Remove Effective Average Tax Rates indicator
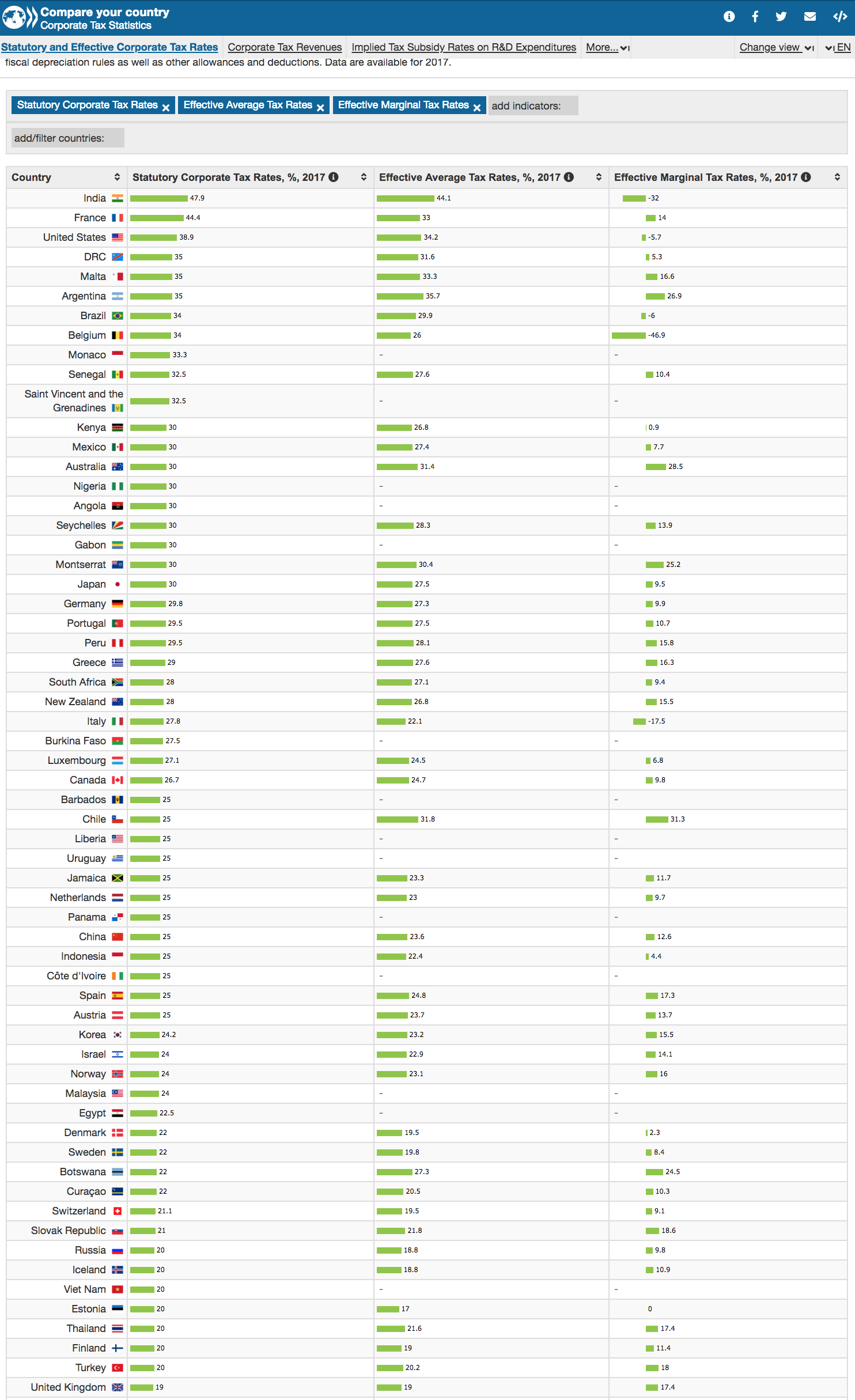 tap(320, 108)
